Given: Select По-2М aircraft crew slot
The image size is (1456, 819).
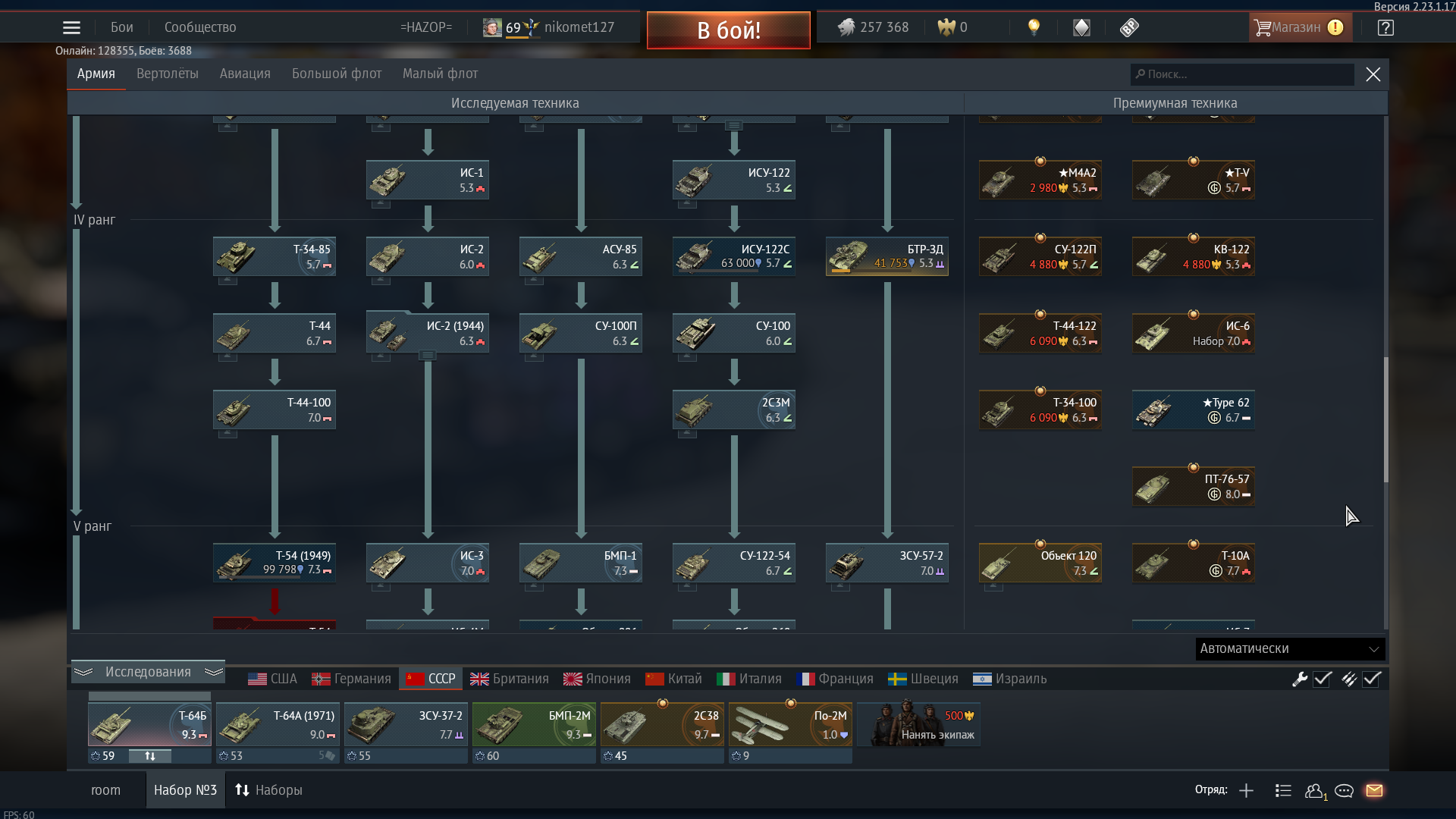Looking at the screenshot, I should tap(790, 724).
